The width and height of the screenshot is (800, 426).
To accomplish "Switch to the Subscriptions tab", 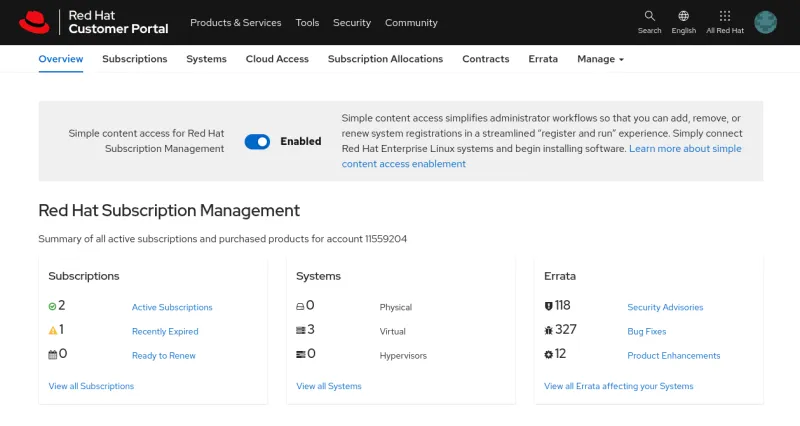I will pos(135,59).
